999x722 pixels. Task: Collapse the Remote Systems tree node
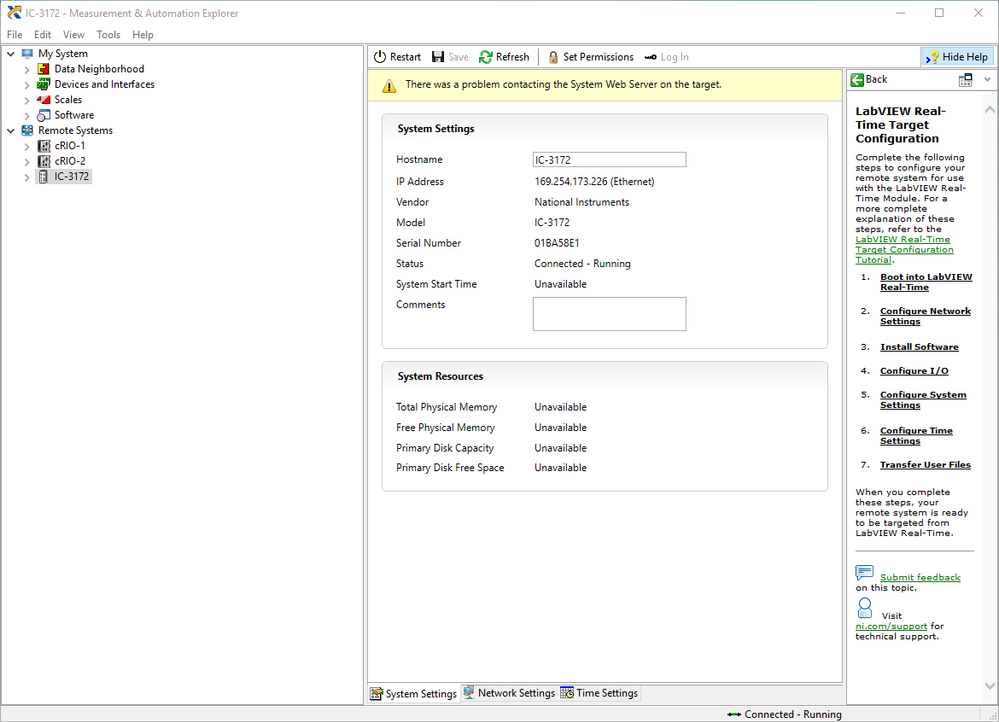tap(11, 131)
